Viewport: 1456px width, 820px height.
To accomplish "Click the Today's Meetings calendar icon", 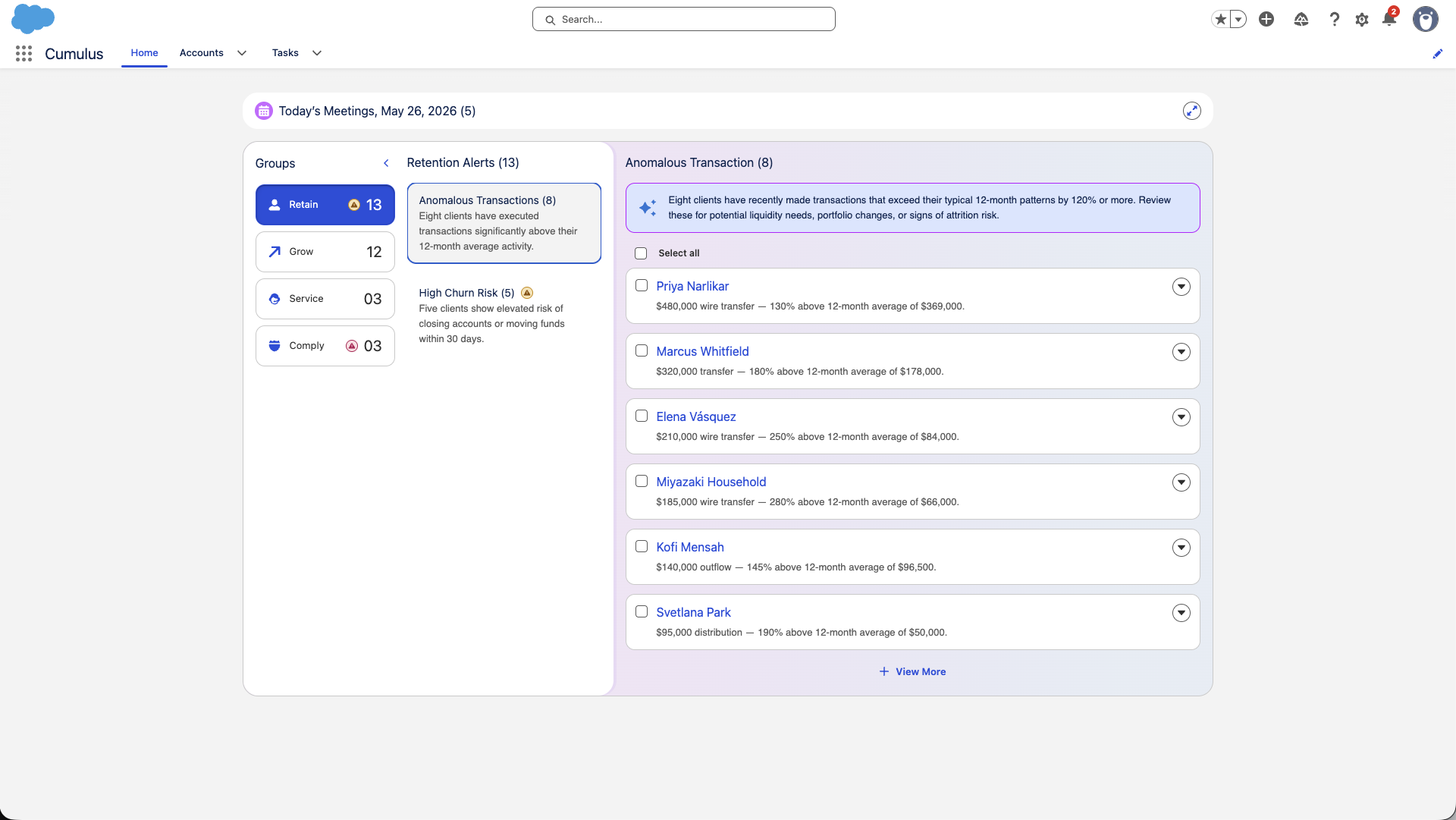I will coord(264,111).
